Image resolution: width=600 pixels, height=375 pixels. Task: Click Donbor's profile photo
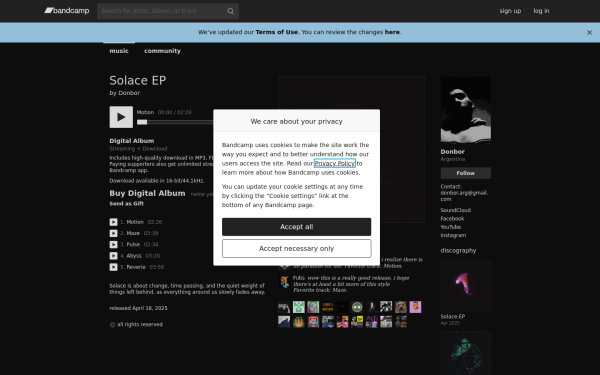pos(466,109)
